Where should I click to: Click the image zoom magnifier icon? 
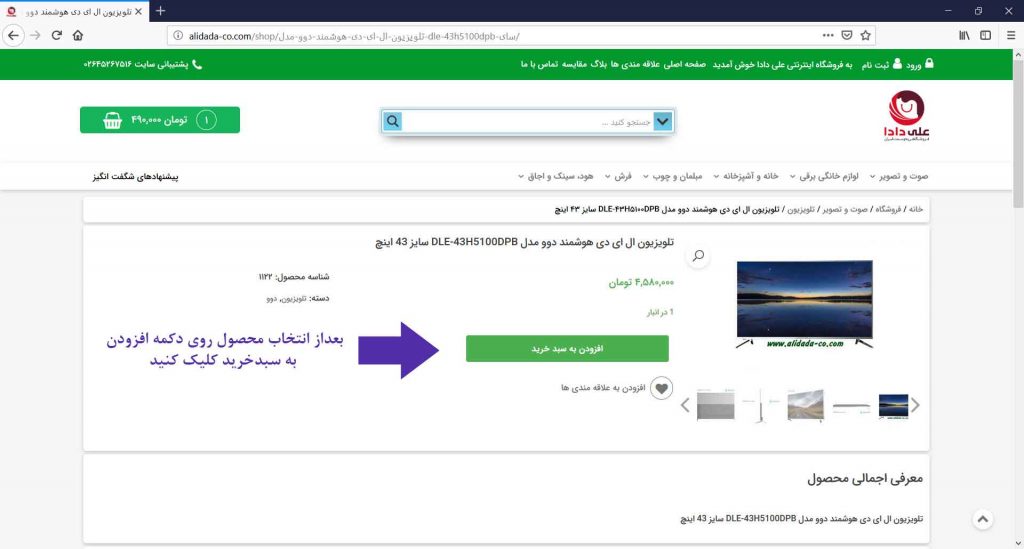click(698, 255)
